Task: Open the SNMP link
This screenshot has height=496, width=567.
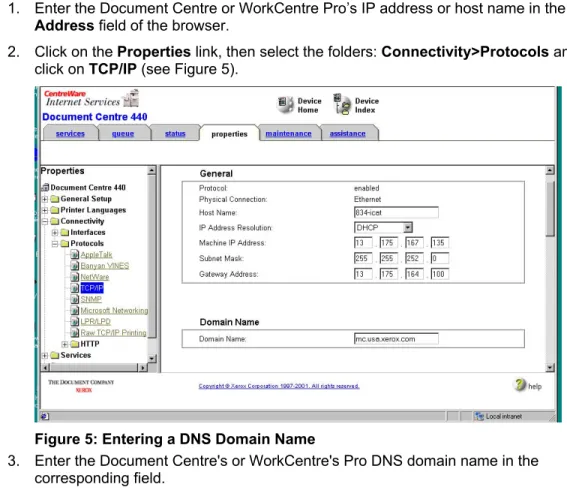Action: tap(91, 299)
